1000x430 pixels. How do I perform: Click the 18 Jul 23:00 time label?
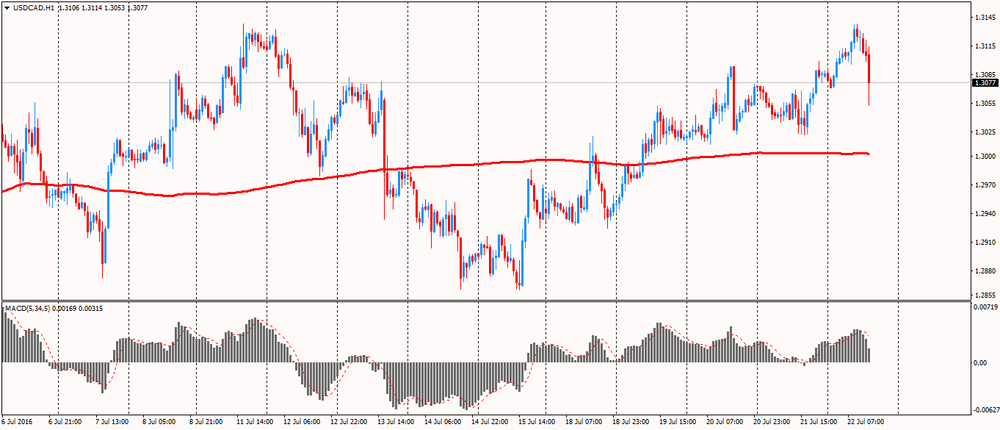[x=631, y=422]
